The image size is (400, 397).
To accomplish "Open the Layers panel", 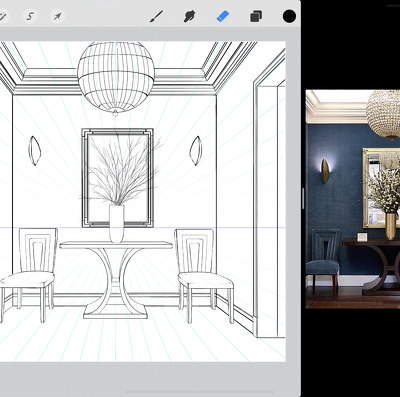I will 256,16.
